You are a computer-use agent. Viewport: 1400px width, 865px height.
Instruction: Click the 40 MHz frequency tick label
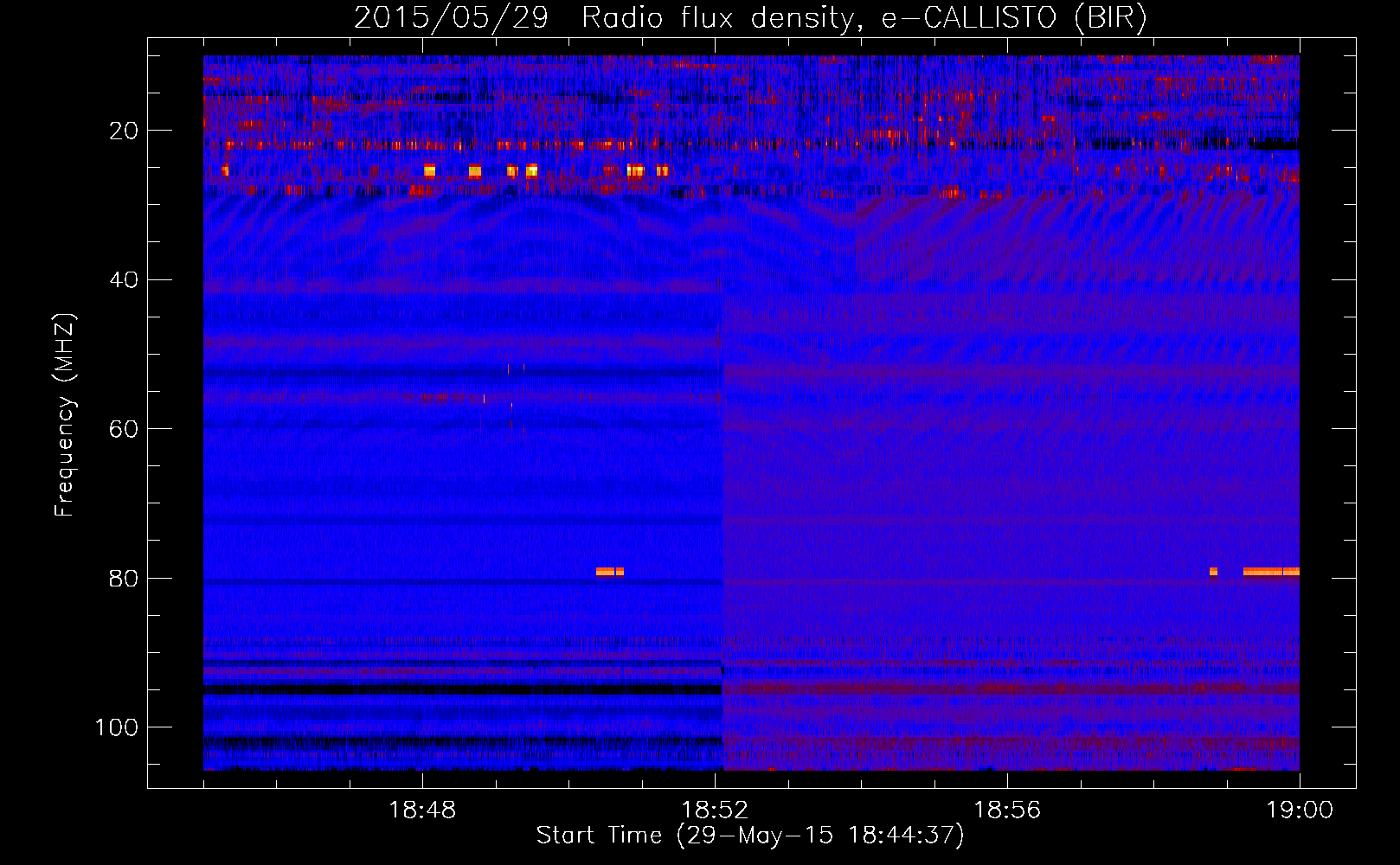tap(124, 279)
